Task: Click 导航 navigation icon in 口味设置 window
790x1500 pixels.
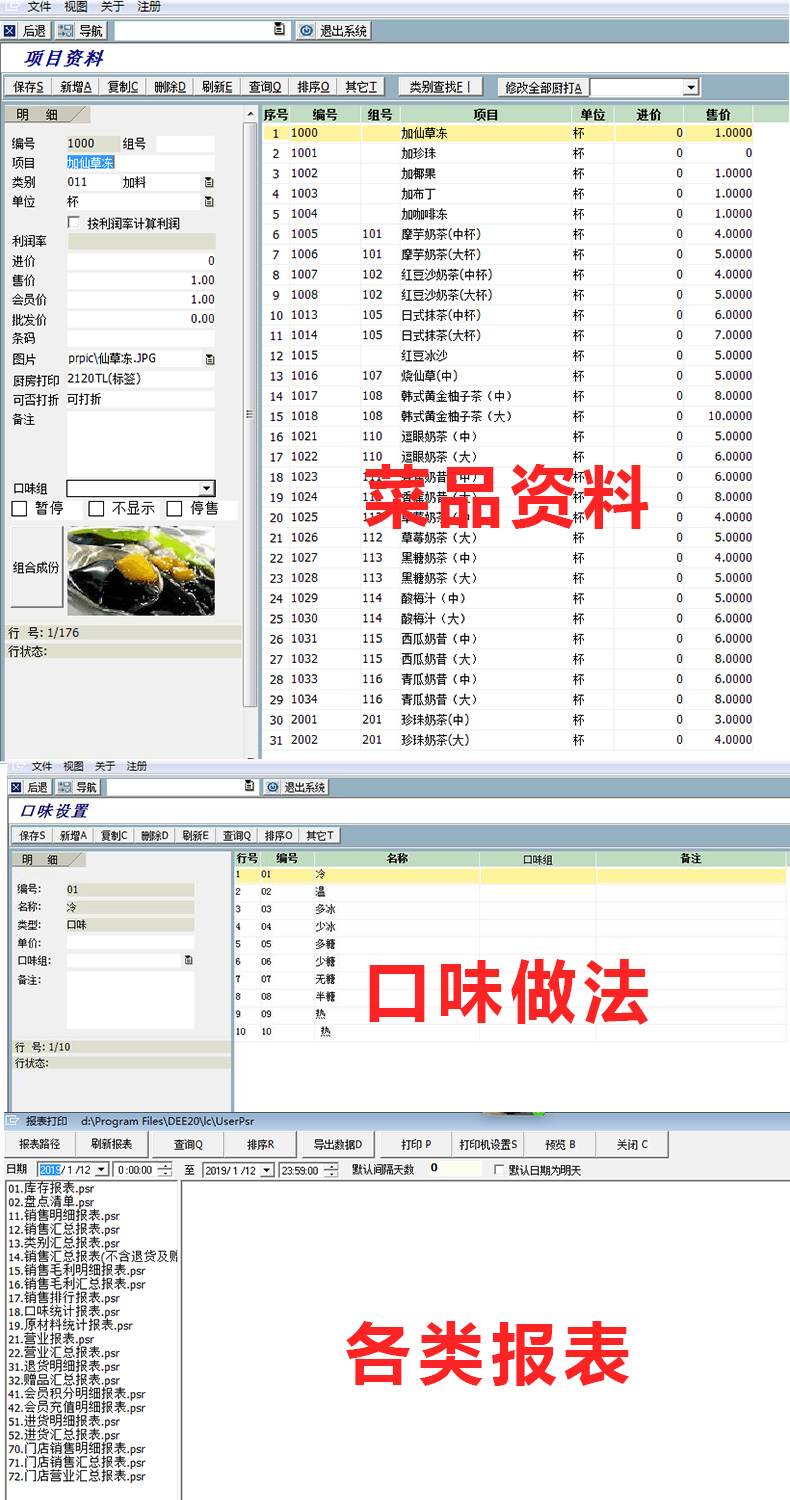Action: click(64, 787)
